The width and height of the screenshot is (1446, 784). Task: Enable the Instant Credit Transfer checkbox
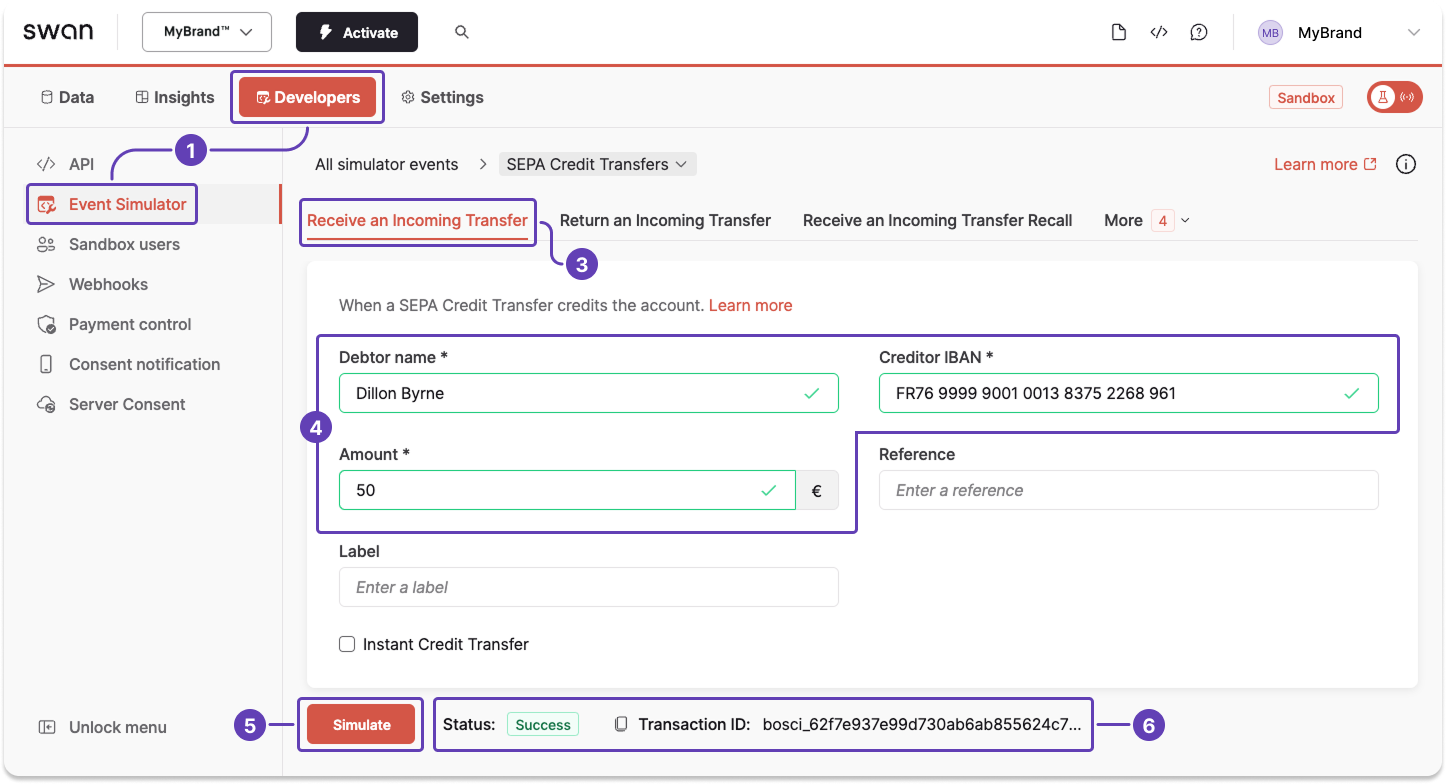coord(347,644)
